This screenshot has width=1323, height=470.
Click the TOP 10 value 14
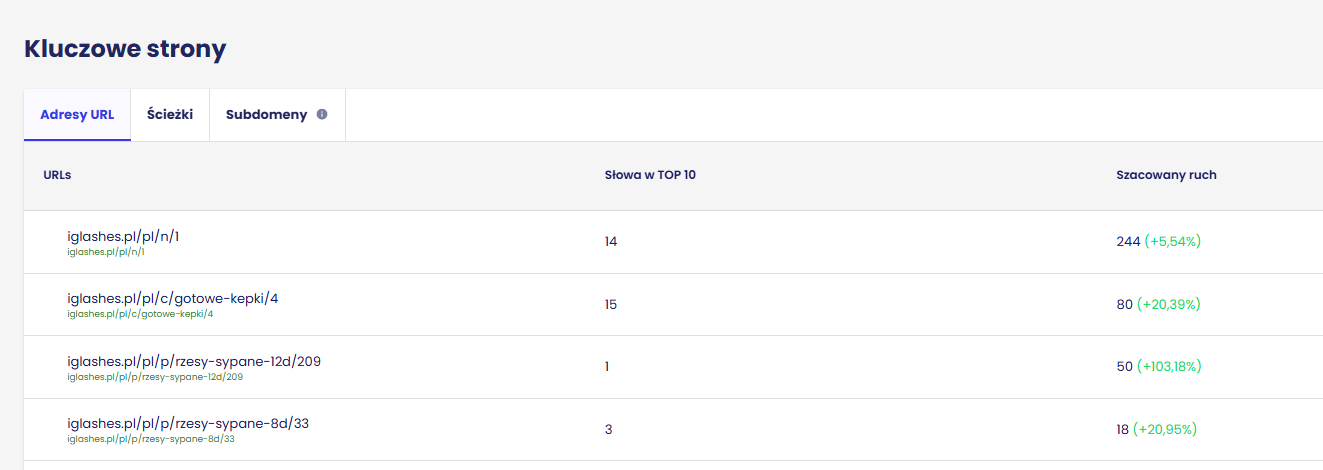coord(611,242)
